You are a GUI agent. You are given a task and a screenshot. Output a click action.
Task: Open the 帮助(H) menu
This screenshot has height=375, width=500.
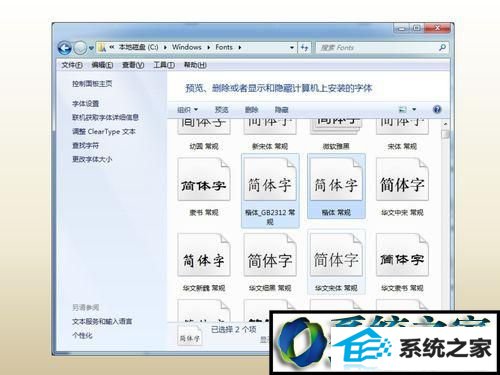coord(195,65)
